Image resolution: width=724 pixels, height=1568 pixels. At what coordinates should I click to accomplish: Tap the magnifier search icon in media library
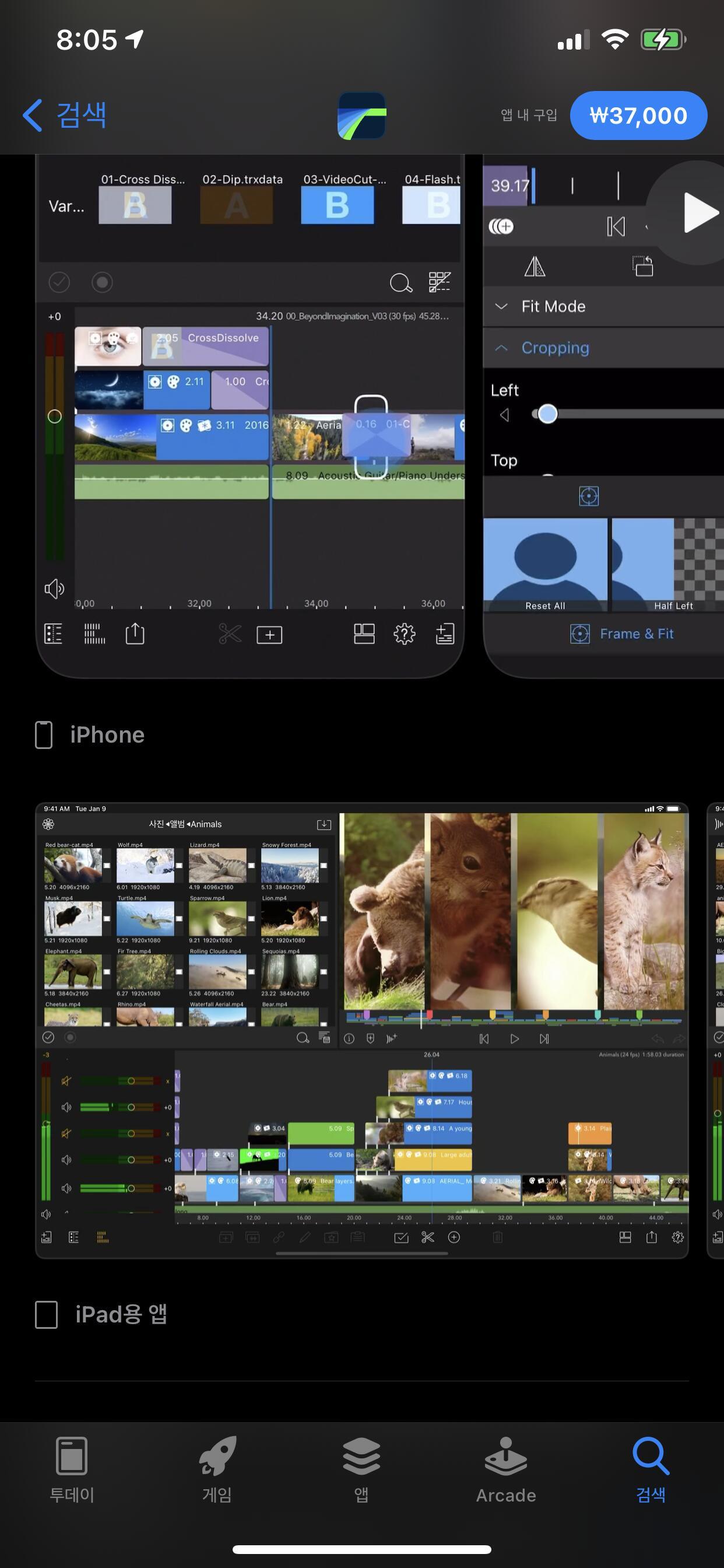pos(400,282)
